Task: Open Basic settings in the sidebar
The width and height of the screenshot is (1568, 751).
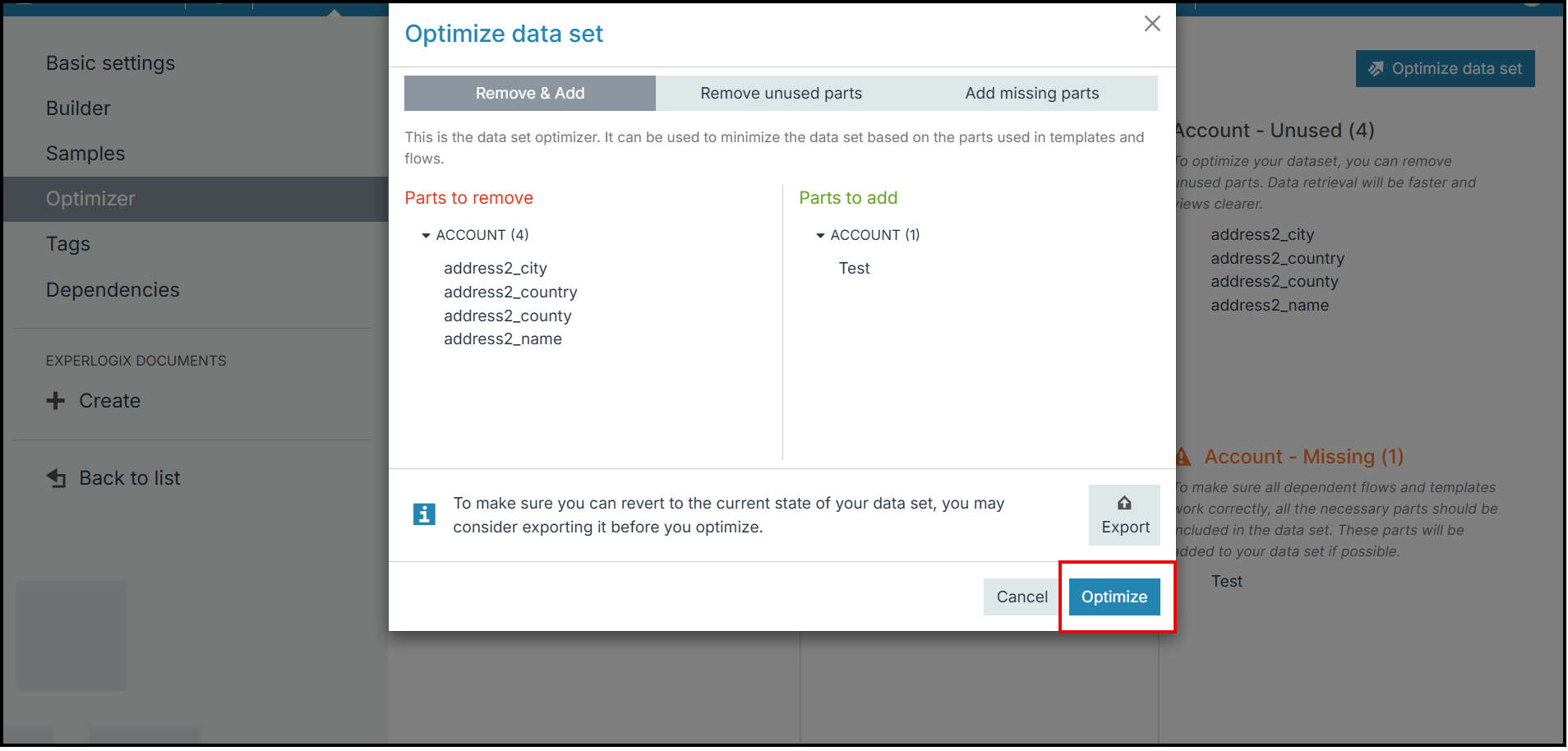Action: pos(110,63)
